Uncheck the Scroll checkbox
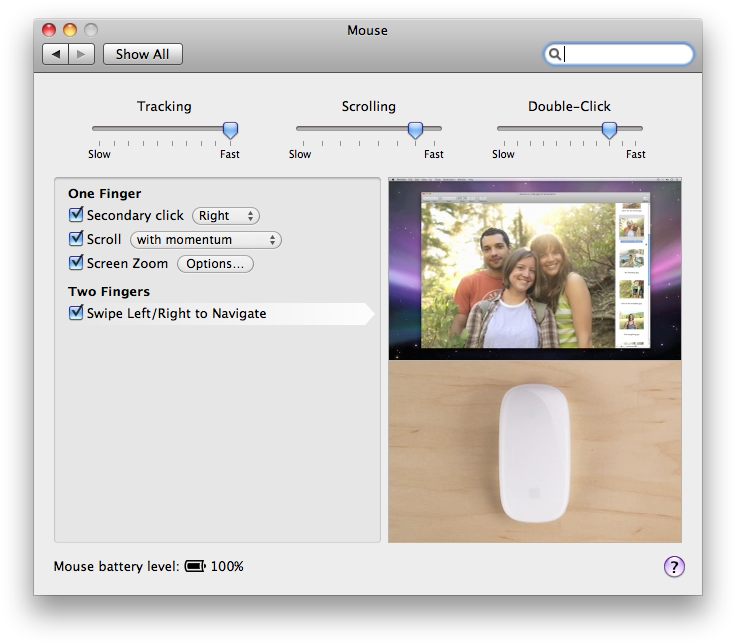Image resolution: width=735 pixels, height=643 pixels. [x=76, y=239]
